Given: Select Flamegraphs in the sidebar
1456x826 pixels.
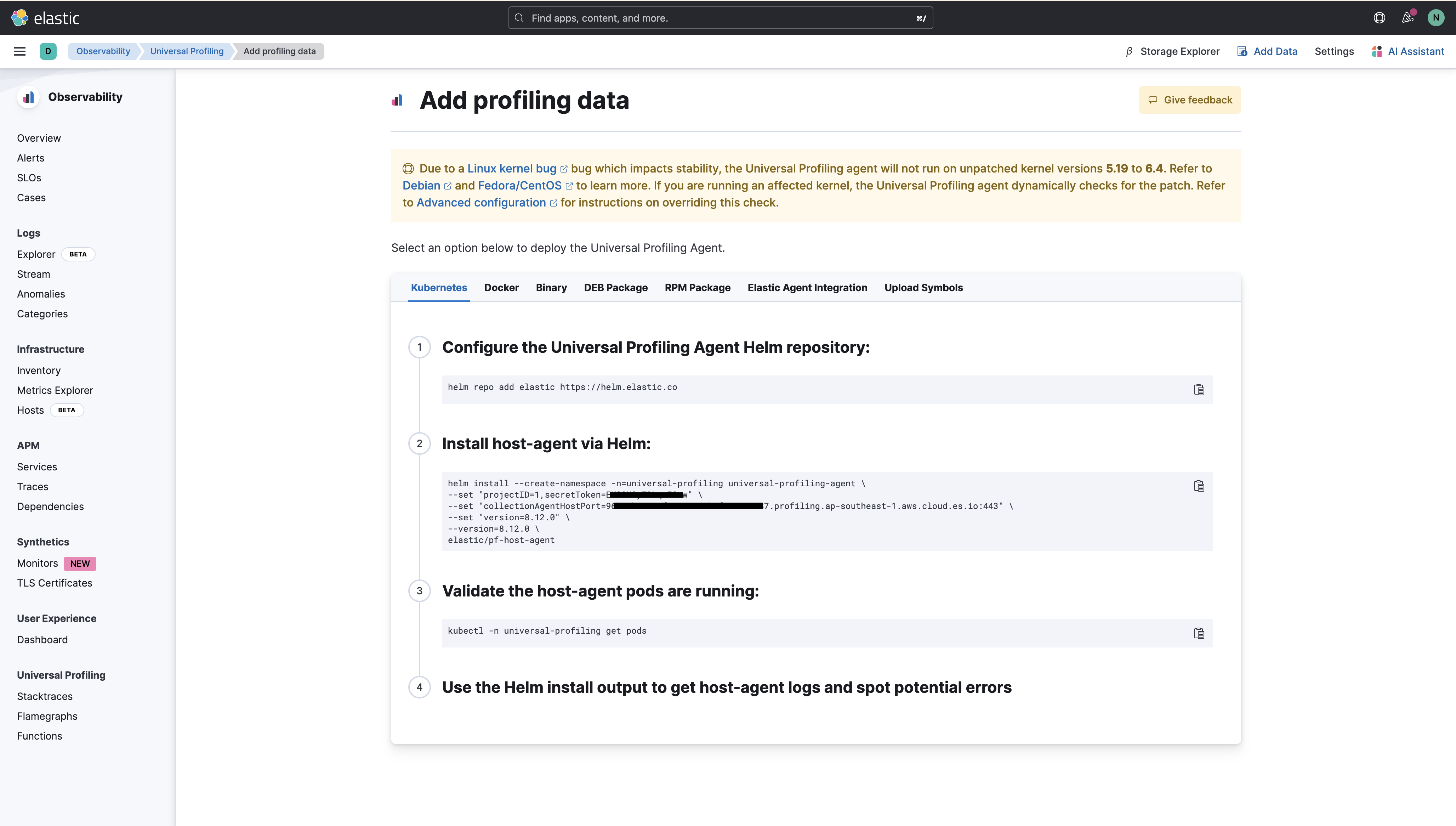Looking at the screenshot, I should pyautogui.click(x=47, y=716).
